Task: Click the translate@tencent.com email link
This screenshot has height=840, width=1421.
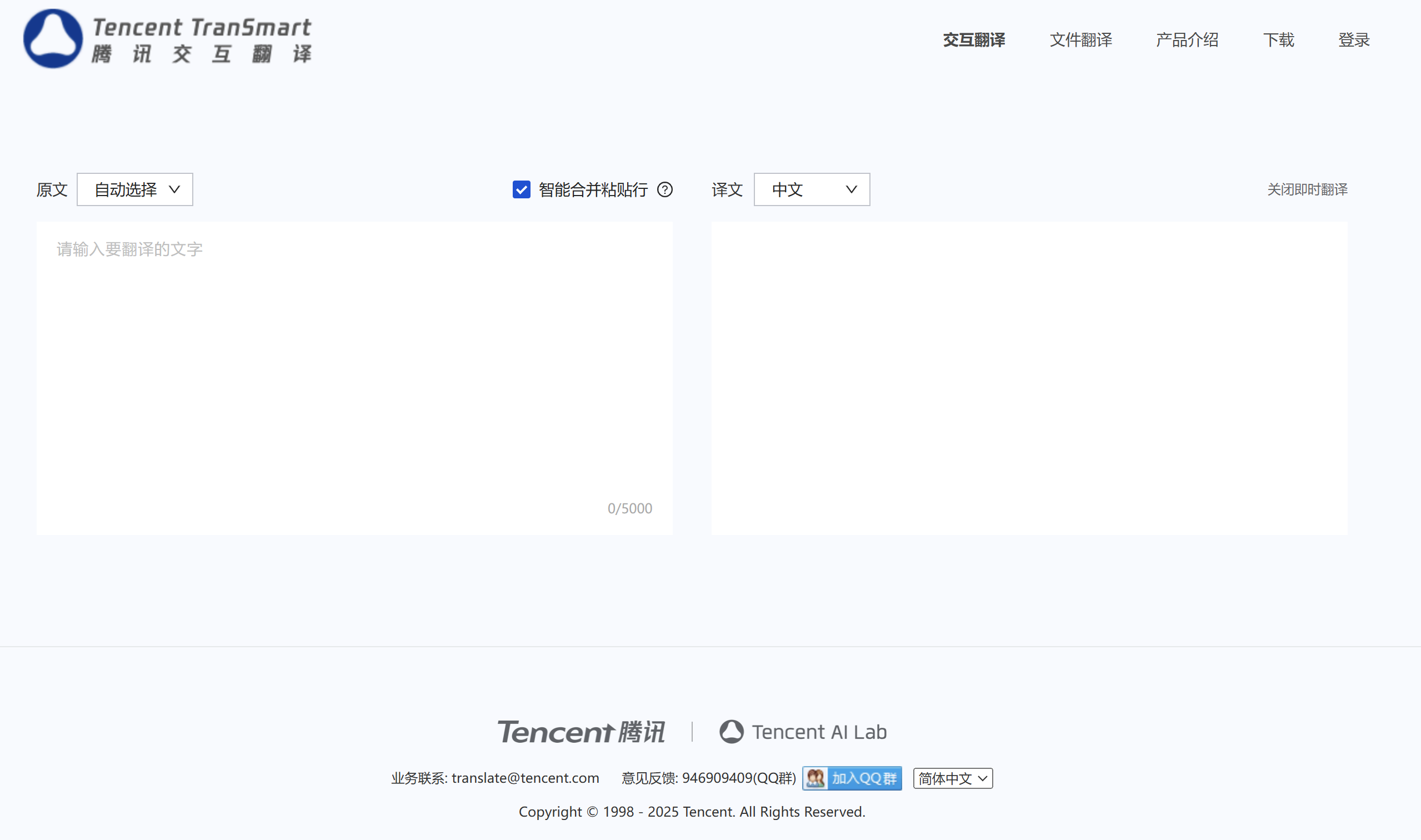Action: [x=525, y=778]
